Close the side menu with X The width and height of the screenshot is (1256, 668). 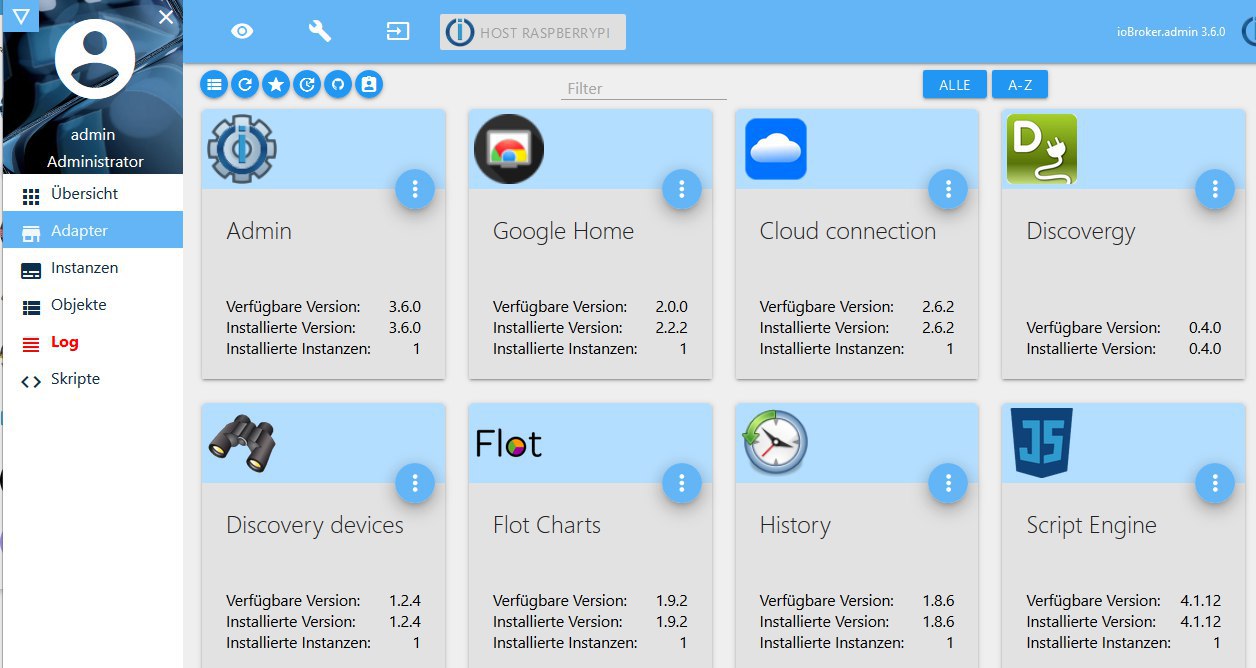166,17
